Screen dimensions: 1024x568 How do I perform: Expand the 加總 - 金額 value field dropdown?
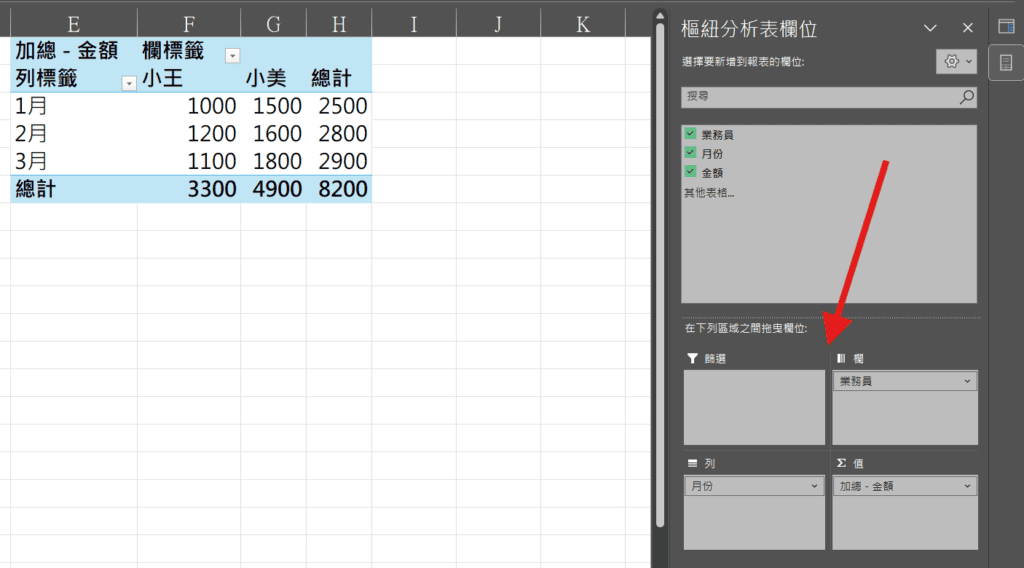click(x=967, y=486)
